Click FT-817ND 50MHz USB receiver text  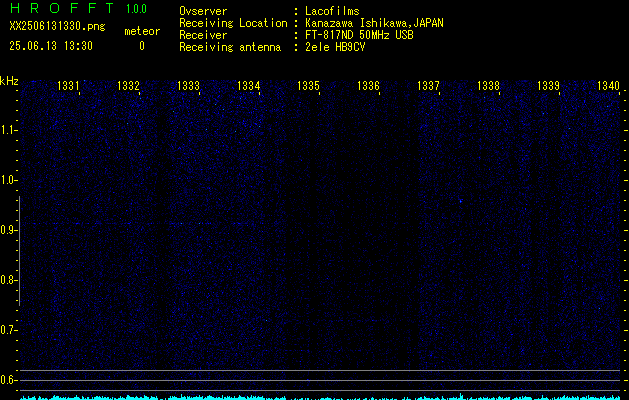(359, 35)
